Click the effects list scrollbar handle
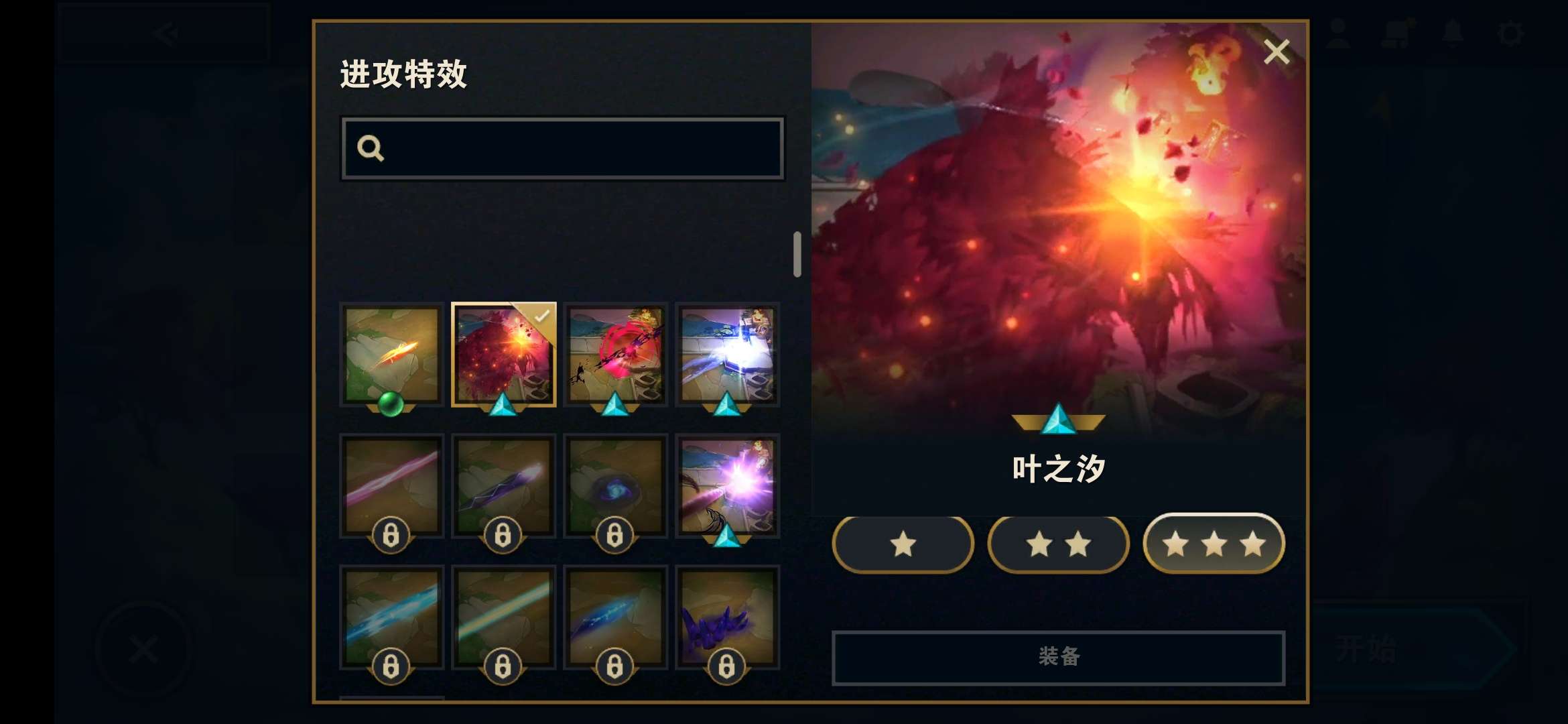This screenshot has width=1568, height=724. (x=797, y=254)
